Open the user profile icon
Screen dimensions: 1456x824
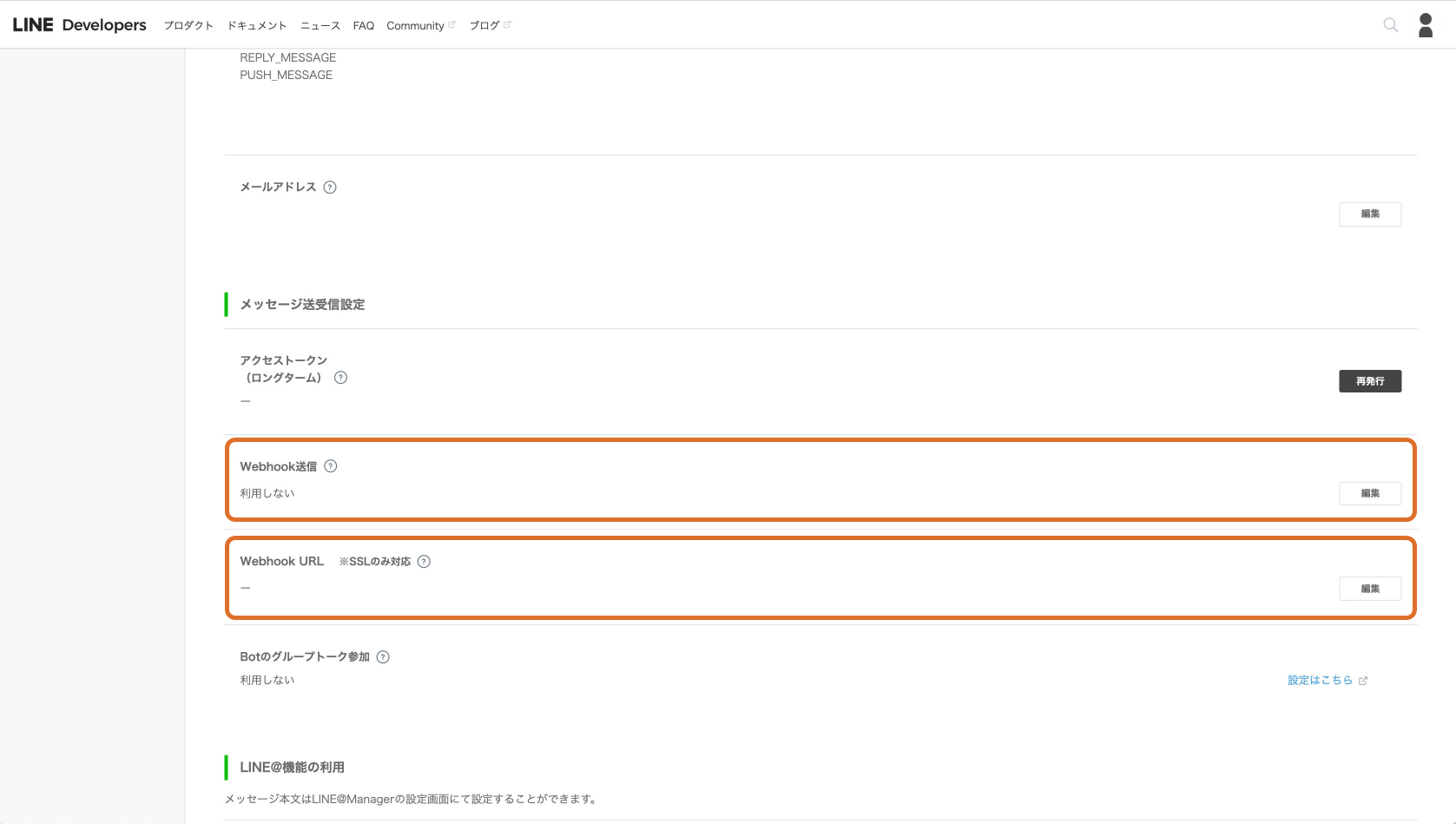click(x=1426, y=25)
